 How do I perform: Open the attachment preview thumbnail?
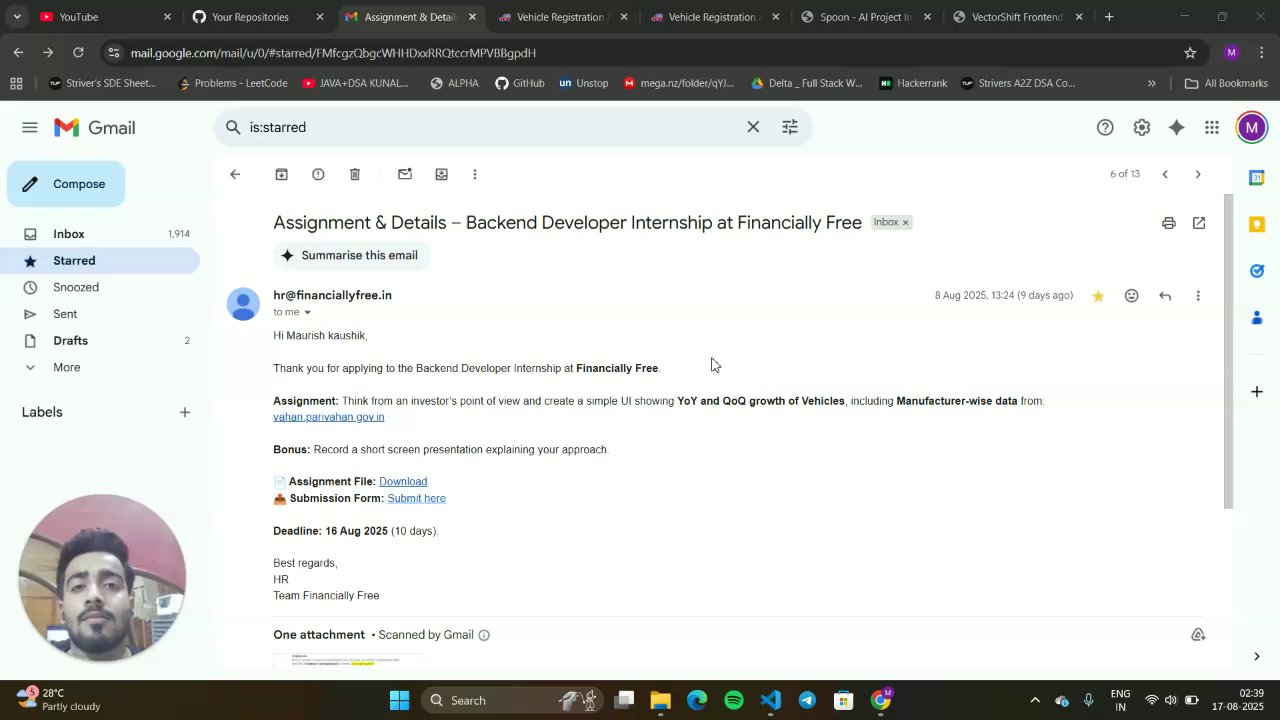coord(348,660)
